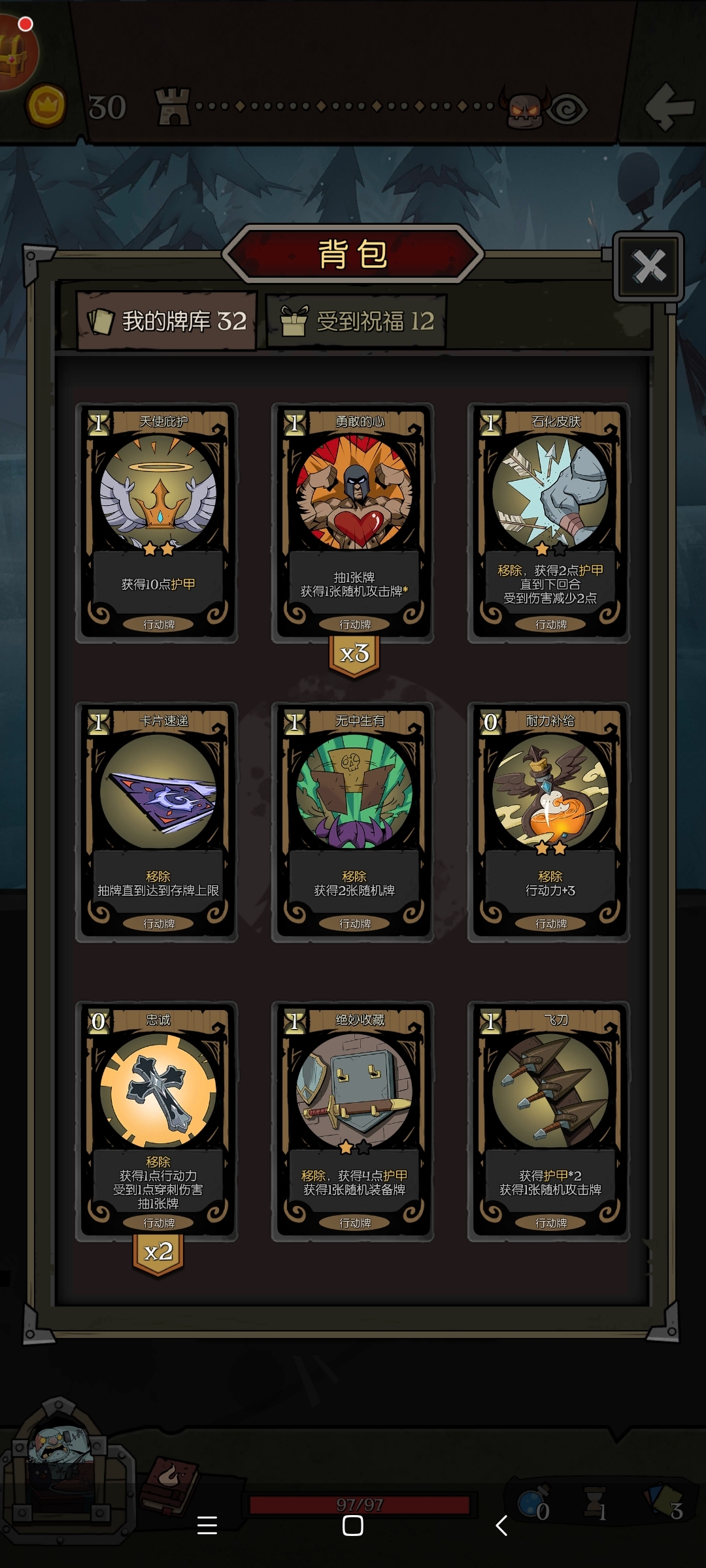This screenshot has width=706, height=1568.
Task: Open the 天使庇护 card
Action: point(157,523)
